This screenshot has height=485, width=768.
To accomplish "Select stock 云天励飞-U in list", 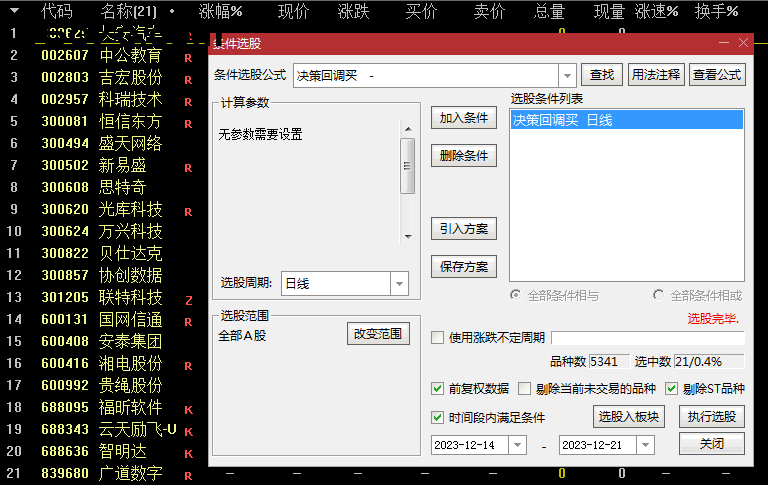I will click(x=138, y=430).
